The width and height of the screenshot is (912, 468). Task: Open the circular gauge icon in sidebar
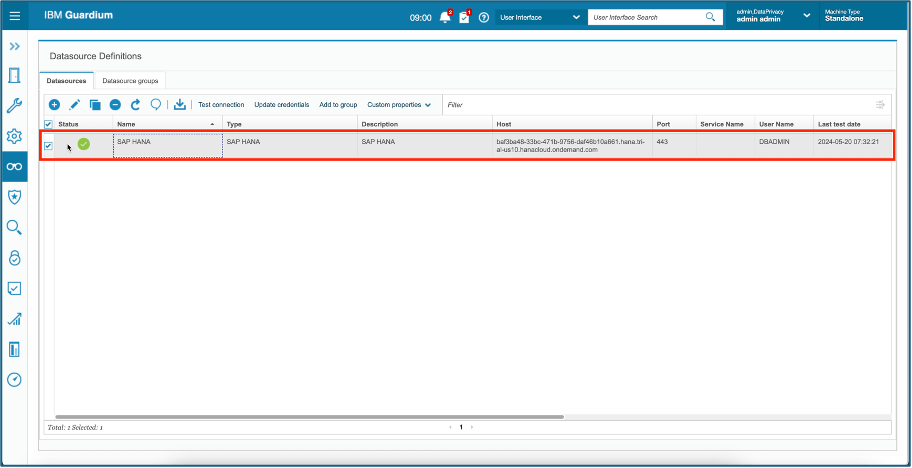15,380
